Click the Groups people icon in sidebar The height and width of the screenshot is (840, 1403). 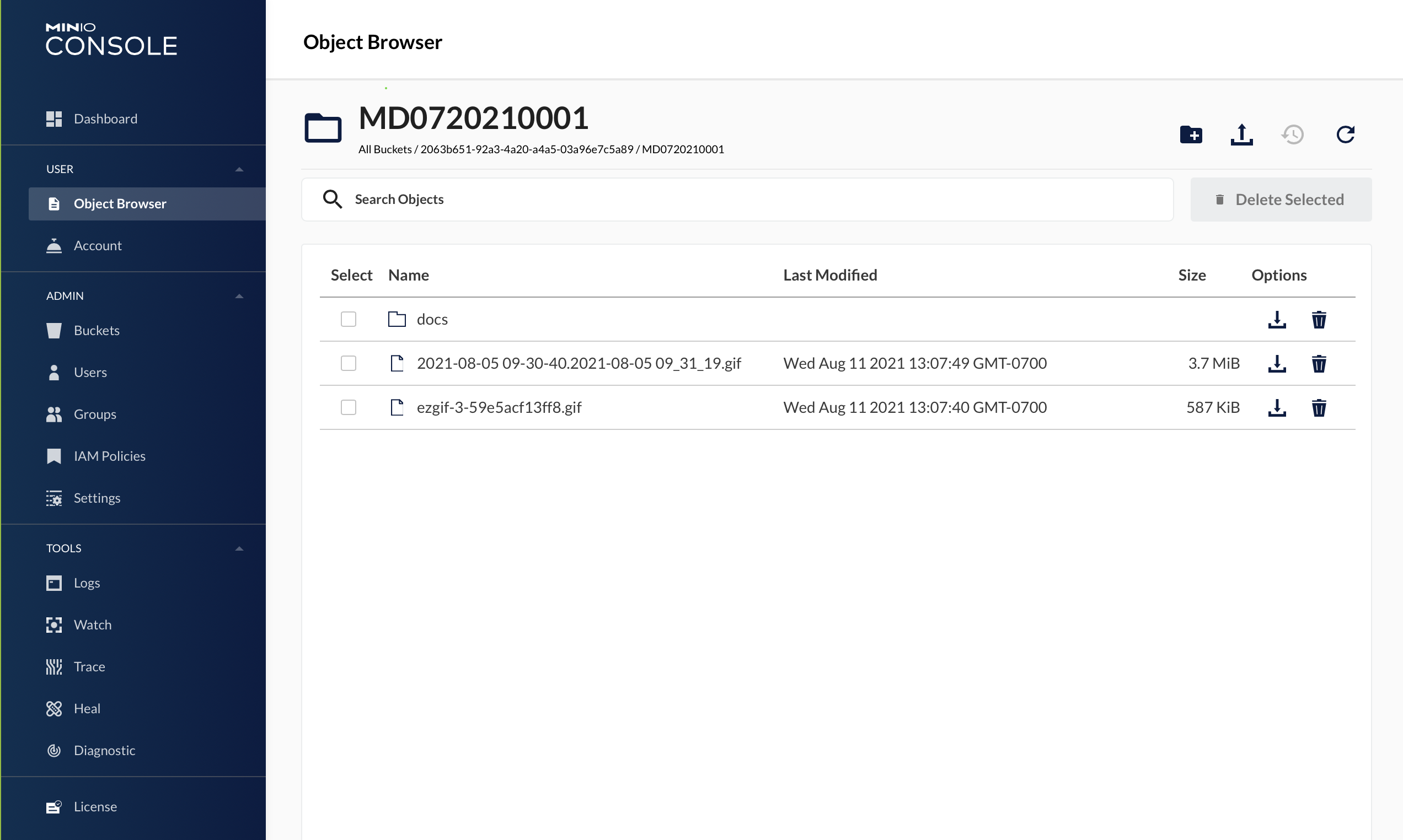tap(54, 414)
